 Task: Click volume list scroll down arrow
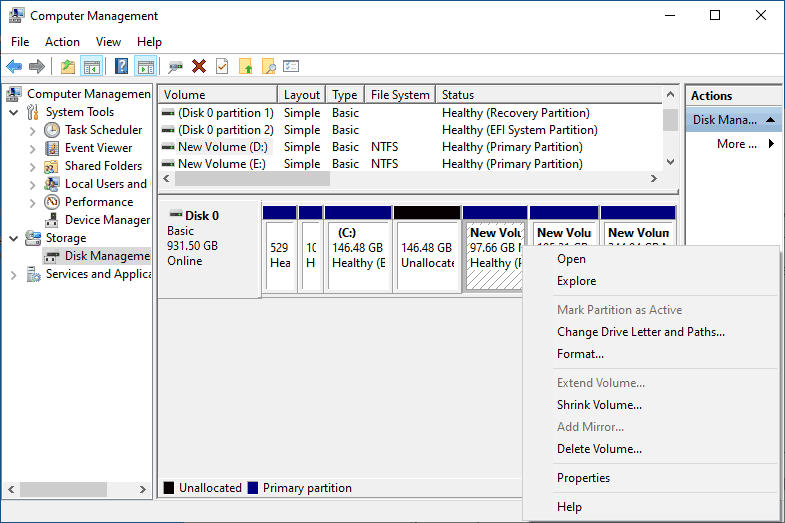670,162
